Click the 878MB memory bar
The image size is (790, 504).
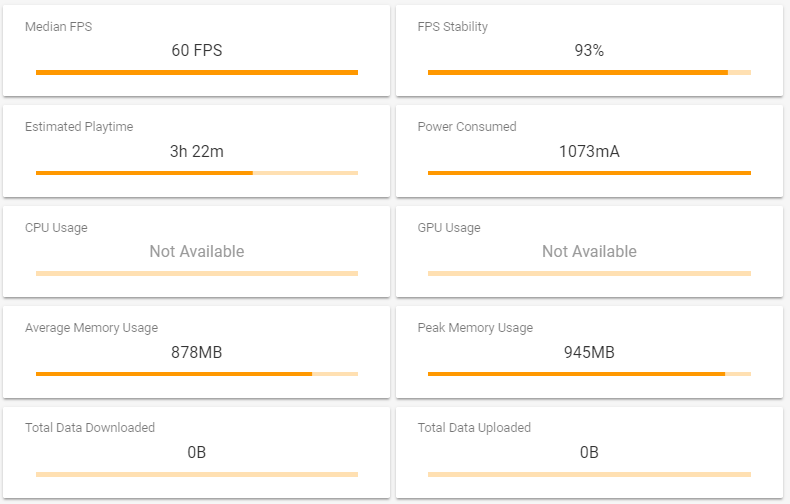pyautogui.click(x=196, y=374)
